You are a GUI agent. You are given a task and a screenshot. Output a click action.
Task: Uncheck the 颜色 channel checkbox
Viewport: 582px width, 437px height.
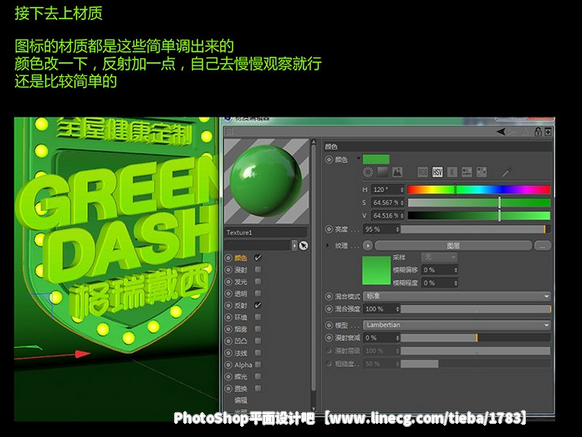point(258,257)
